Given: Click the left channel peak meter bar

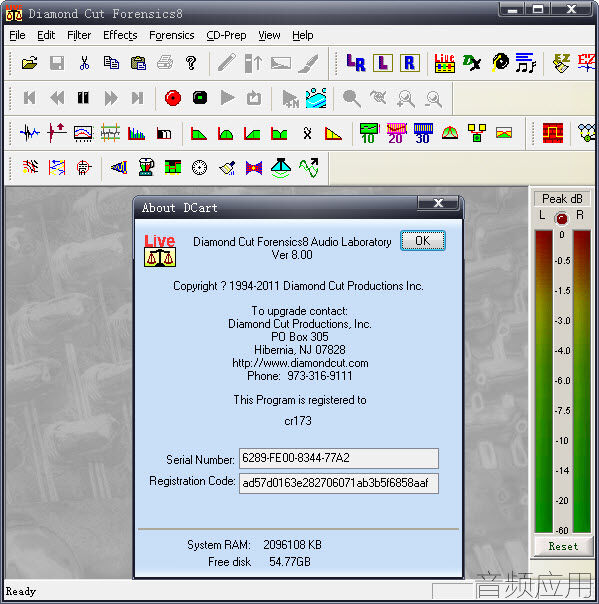Looking at the screenshot, I should pos(544,381).
